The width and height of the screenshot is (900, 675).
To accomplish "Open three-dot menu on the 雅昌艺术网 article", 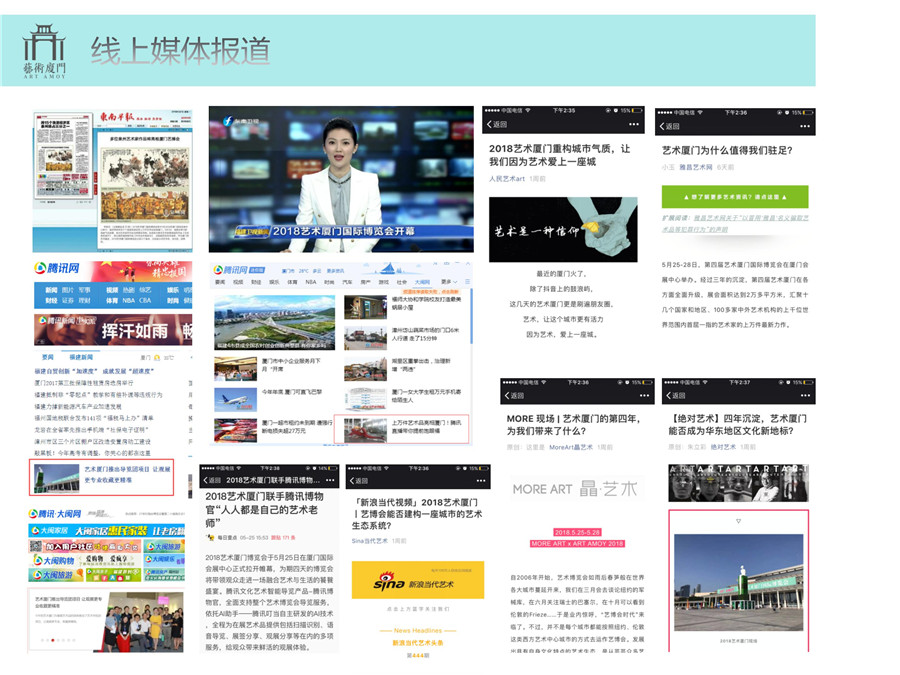I will point(804,127).
